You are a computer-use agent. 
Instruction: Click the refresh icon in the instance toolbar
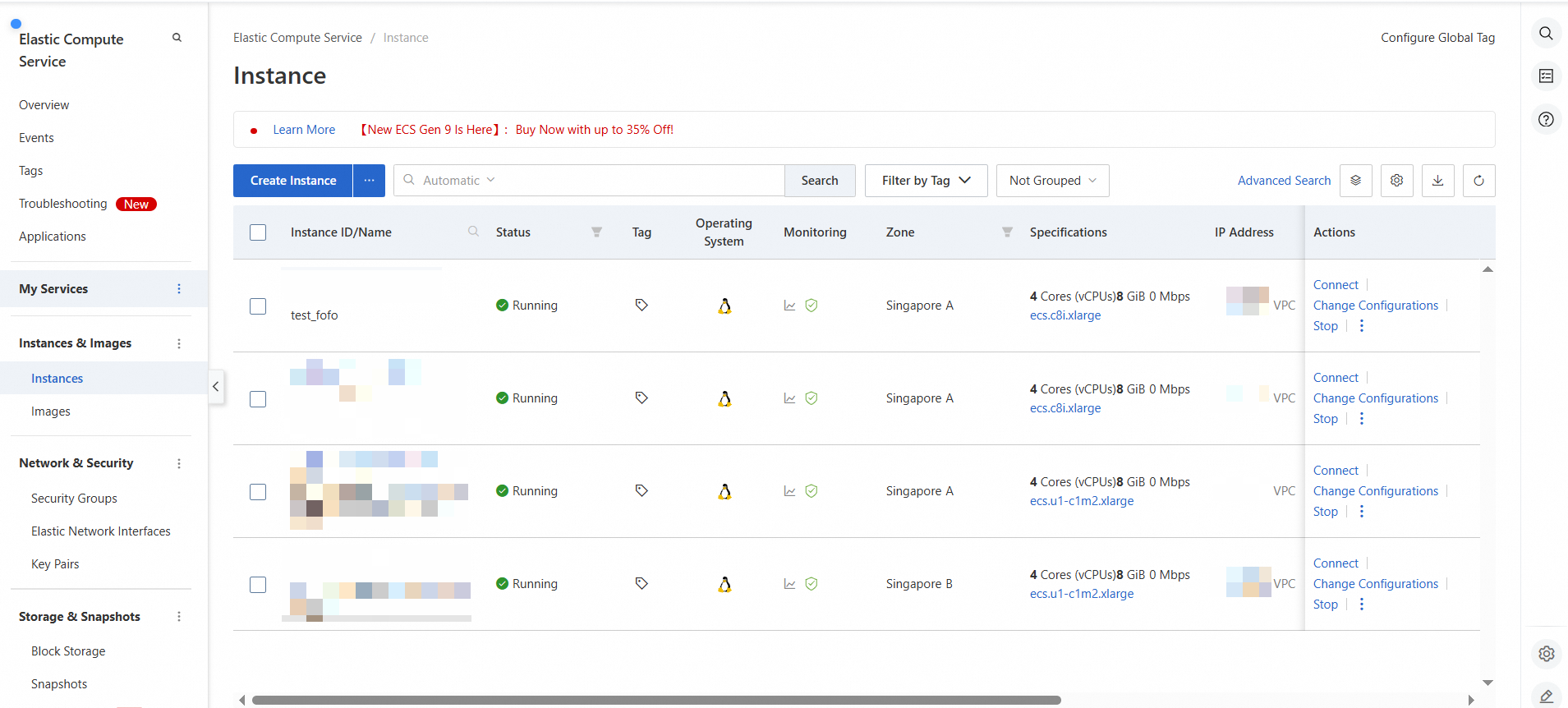(x=1478, y=181)
